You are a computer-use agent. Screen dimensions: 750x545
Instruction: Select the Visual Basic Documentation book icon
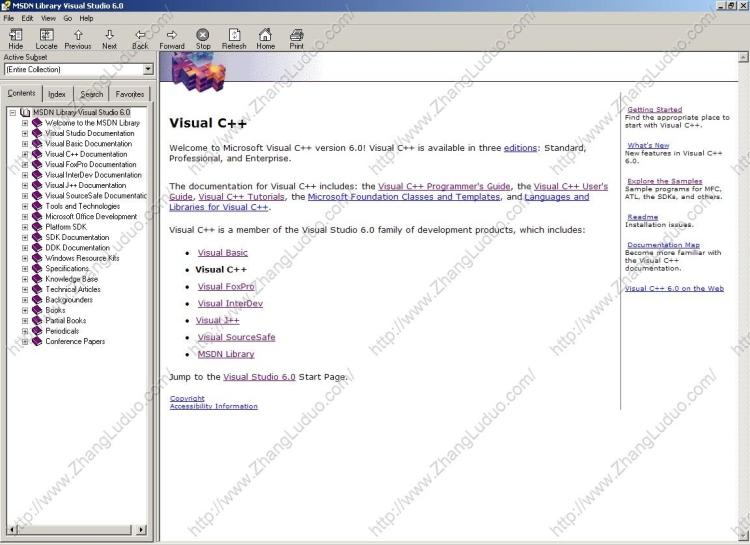click(37, 144)
